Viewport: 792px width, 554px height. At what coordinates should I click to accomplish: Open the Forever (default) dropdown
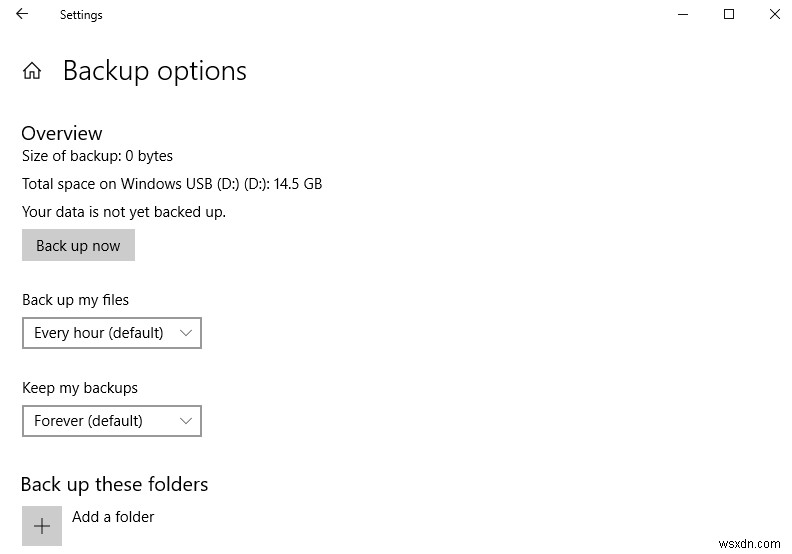(112, 421)
